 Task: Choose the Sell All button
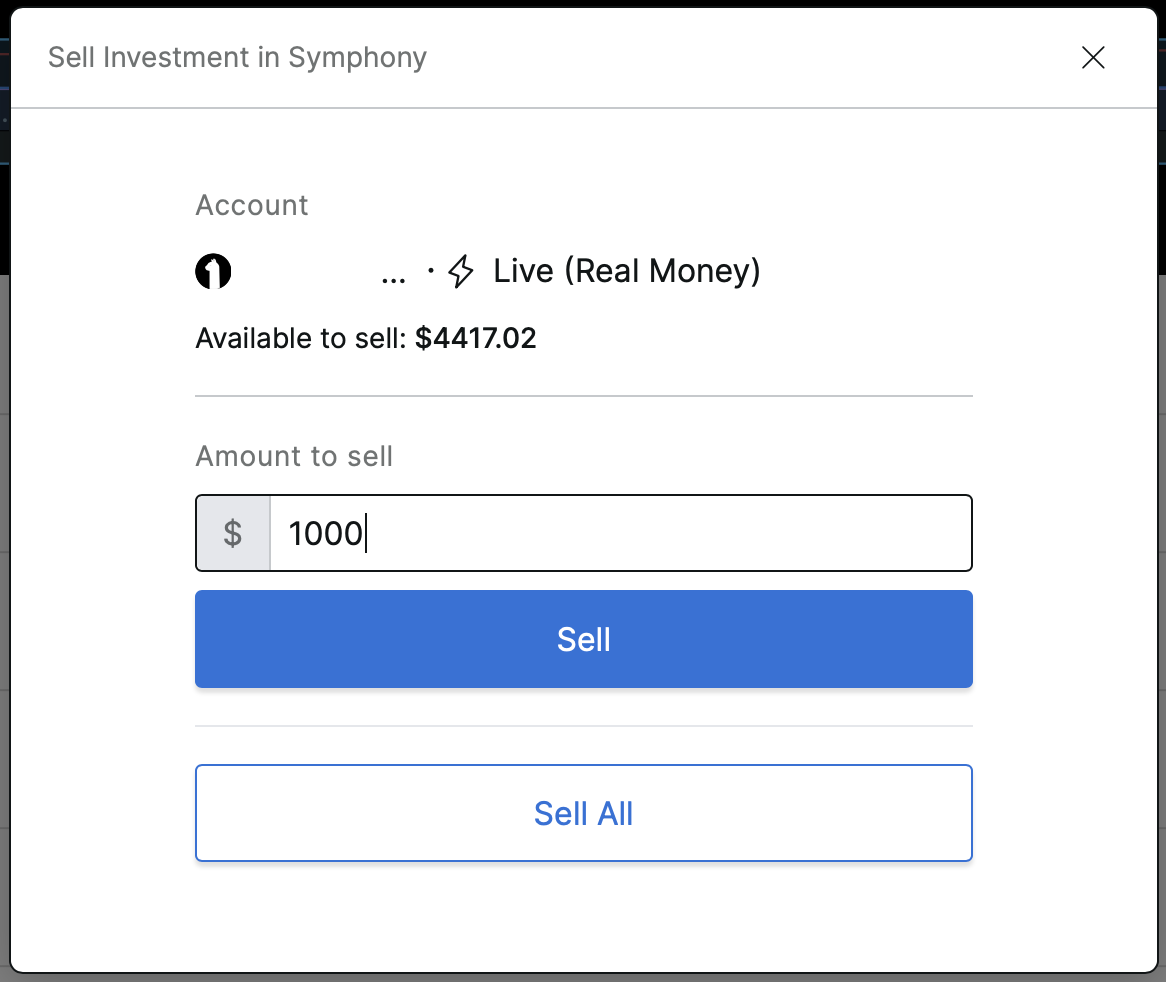coord(583,813)
